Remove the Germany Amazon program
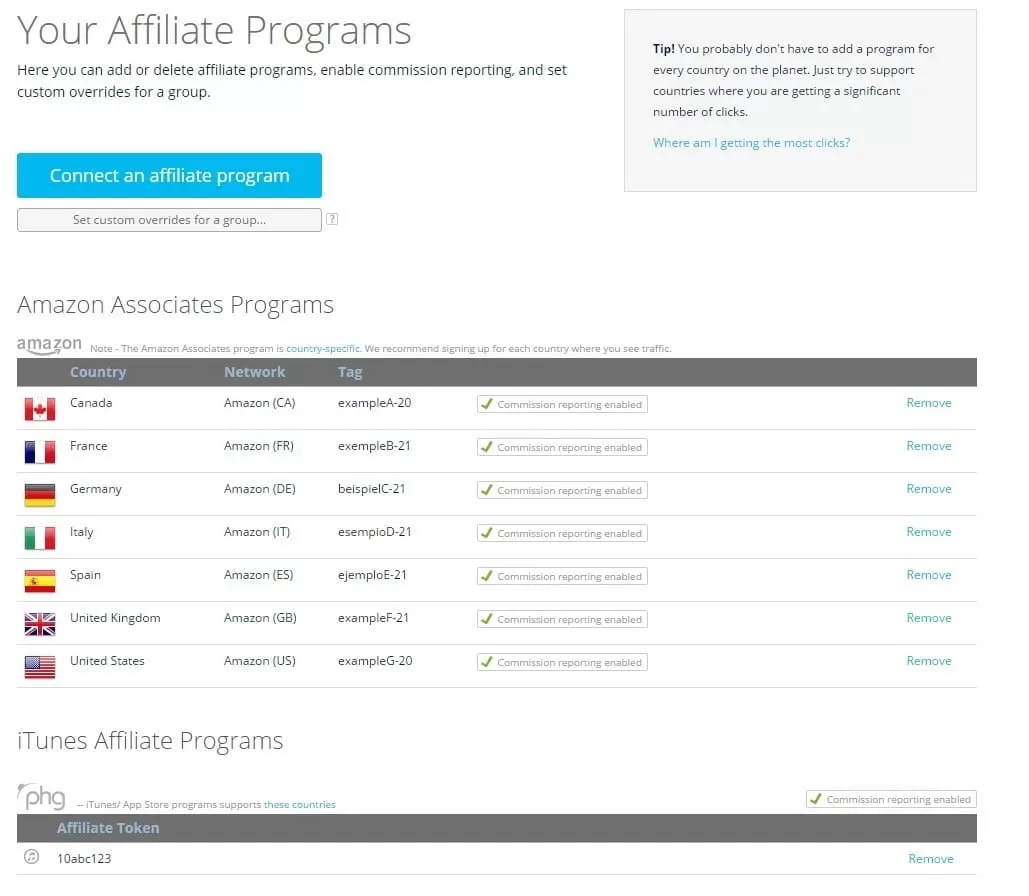Image resolution: width=1029 pixels, height=896 pixels. coord(929,489)
